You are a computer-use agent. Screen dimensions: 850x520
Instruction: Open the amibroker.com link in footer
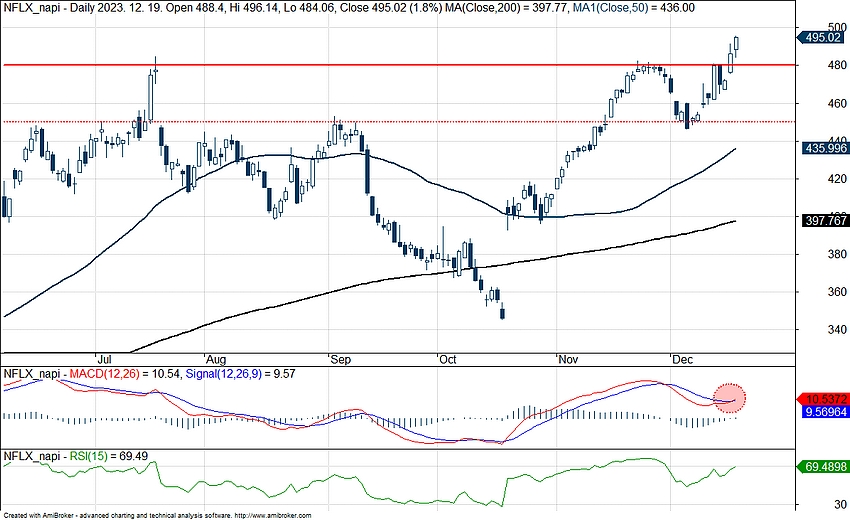coord(273,516)
